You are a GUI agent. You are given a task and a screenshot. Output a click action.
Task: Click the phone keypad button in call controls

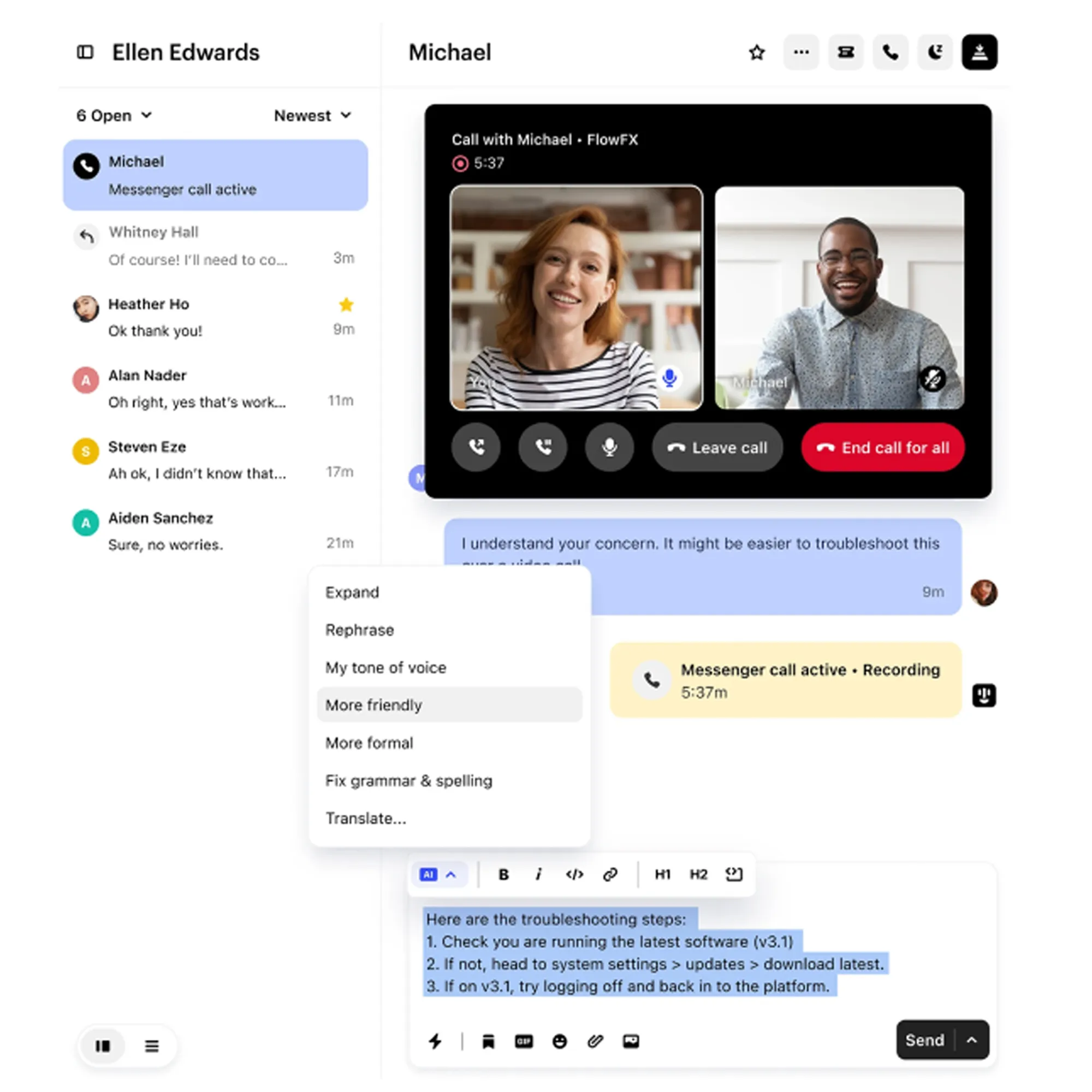pyautogui.click(x=543, y=447)
